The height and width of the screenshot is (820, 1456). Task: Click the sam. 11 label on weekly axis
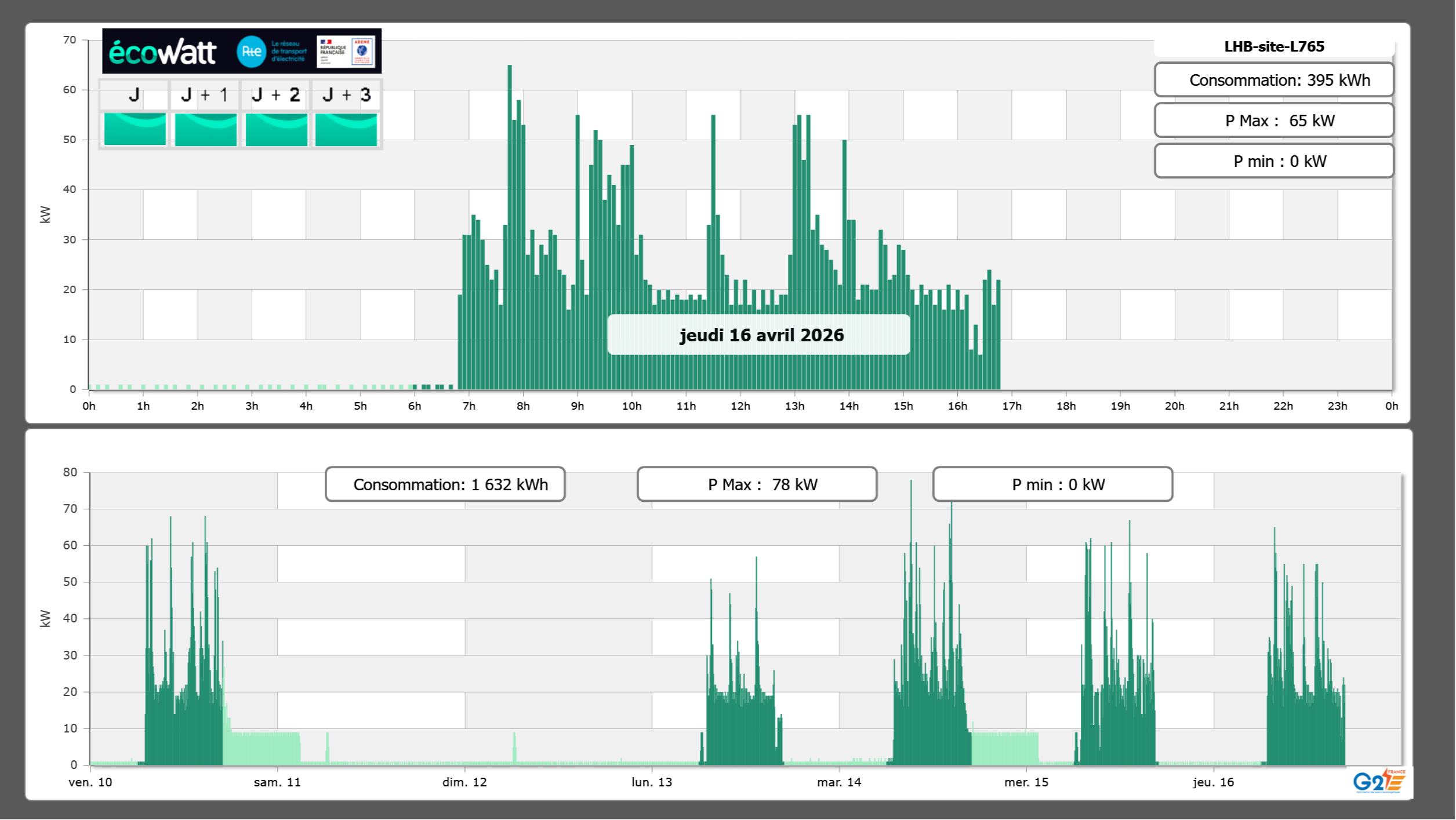click(277, 782)
